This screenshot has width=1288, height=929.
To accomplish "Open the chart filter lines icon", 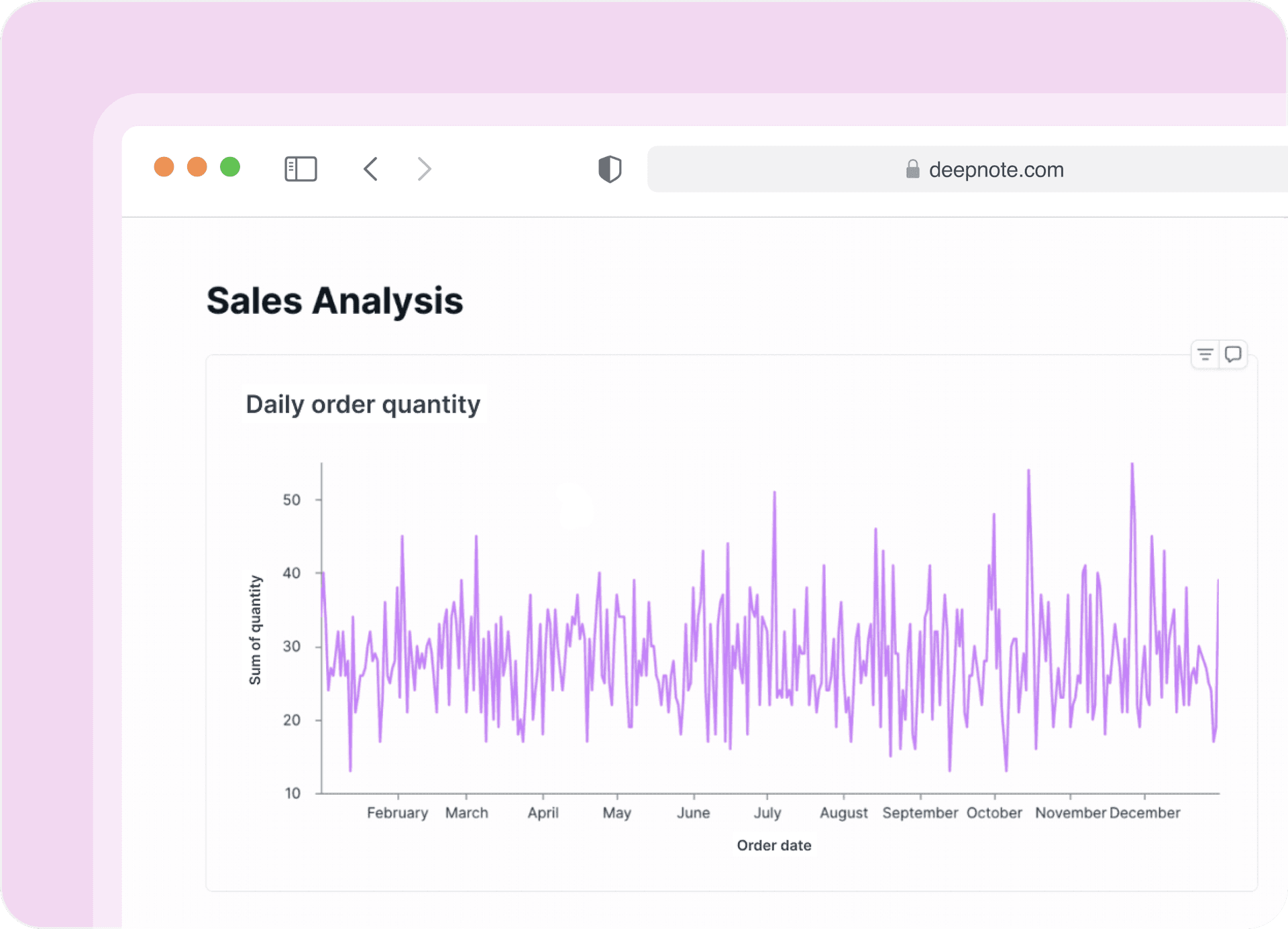I will tap(1205, 355).
